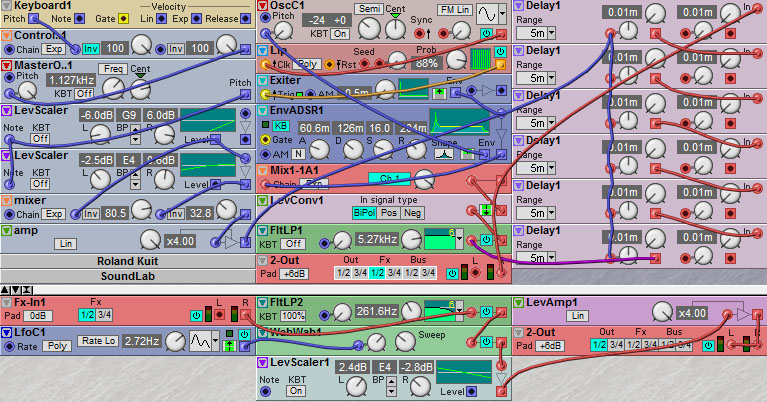This screenshot has height=402, width=767.
Task: Click the green up-arrow button in Exiter module
Action: (x=439, y=93)
